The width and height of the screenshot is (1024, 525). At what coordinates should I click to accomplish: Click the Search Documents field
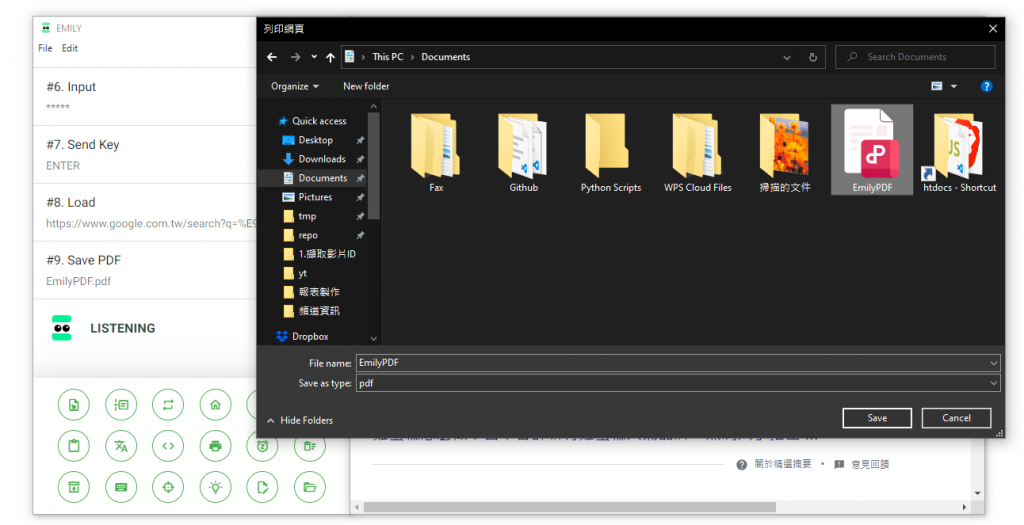(x=915, y=57)
